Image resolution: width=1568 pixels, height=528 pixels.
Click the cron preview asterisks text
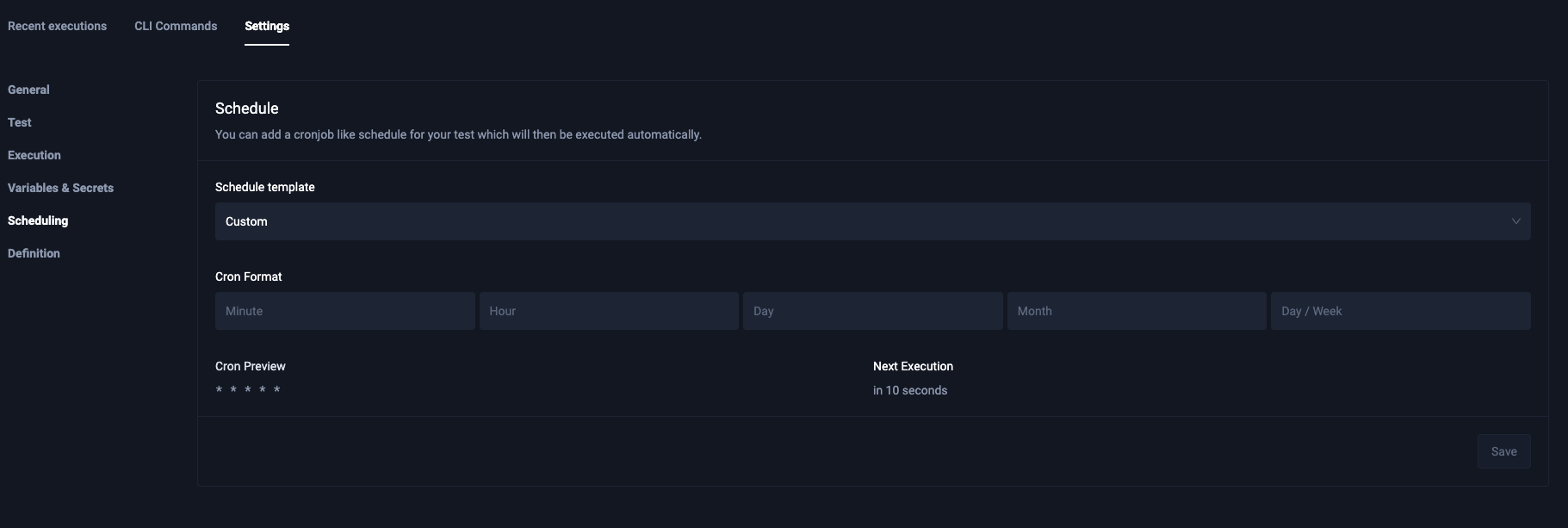click(x=248, y=390)
